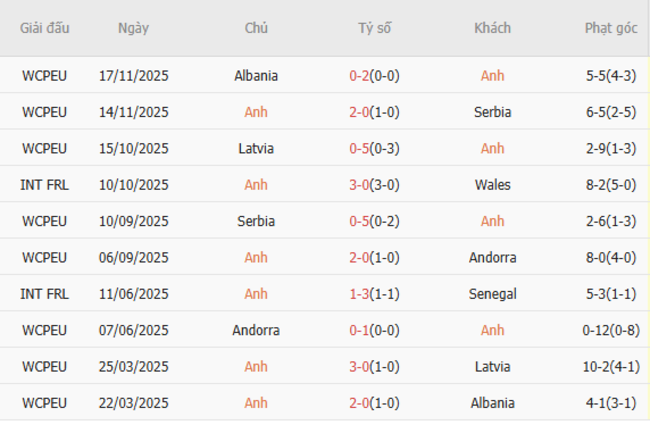Viewport: 650px width, 425px height.
Task: Select the 10-2(4-1) corner kicks value
Action: tap(610, 366)
